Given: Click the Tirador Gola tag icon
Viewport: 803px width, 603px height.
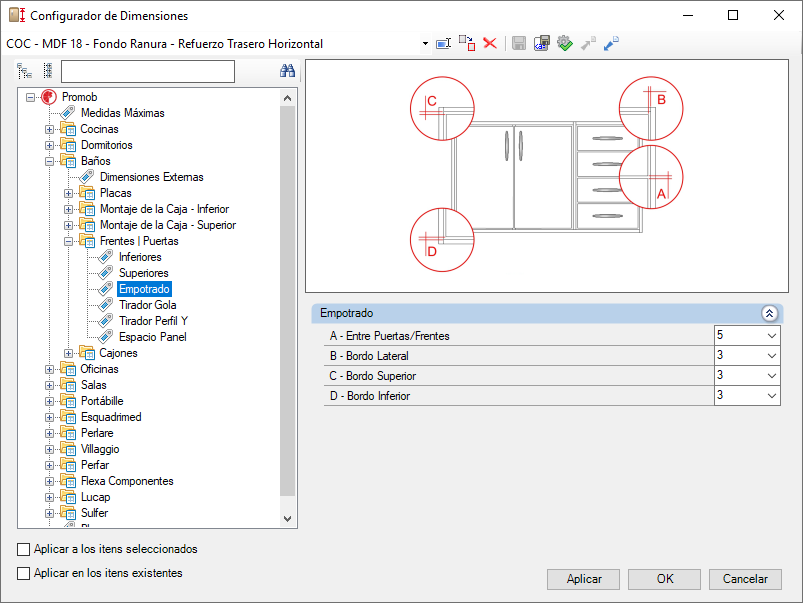Looking at the screenshot, I should click(x=105, y=305).
